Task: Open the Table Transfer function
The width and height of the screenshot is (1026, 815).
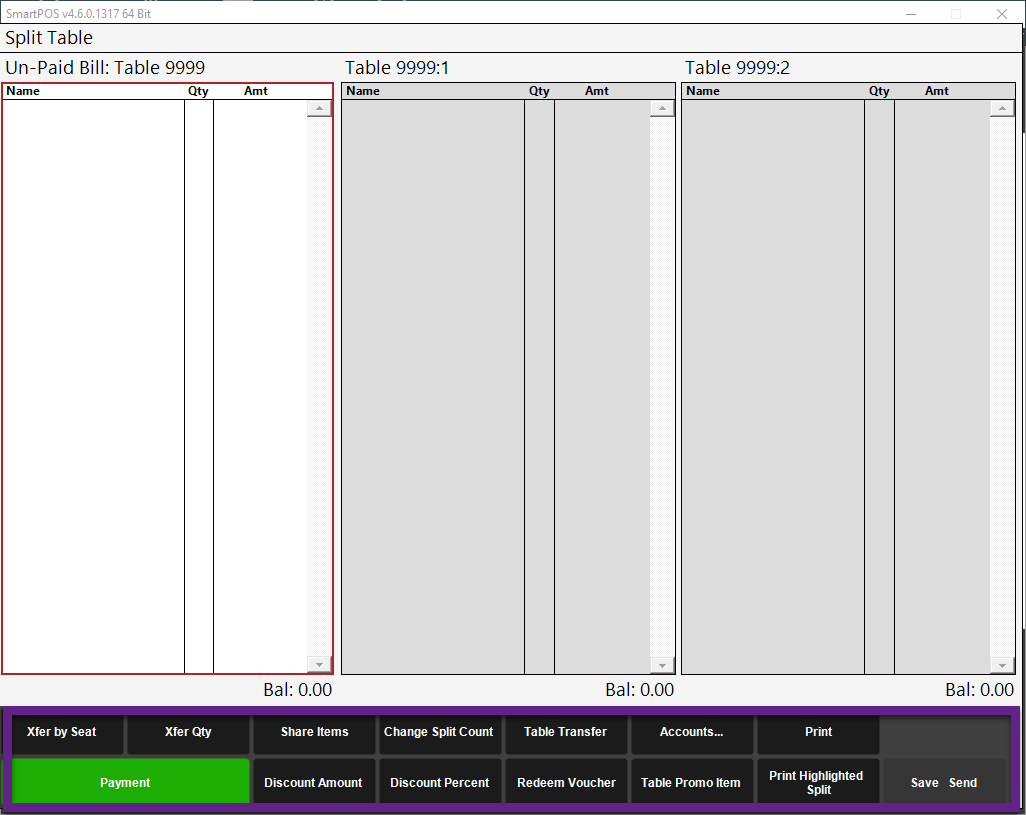Action: pyautogui.click(x=565, y=732)
